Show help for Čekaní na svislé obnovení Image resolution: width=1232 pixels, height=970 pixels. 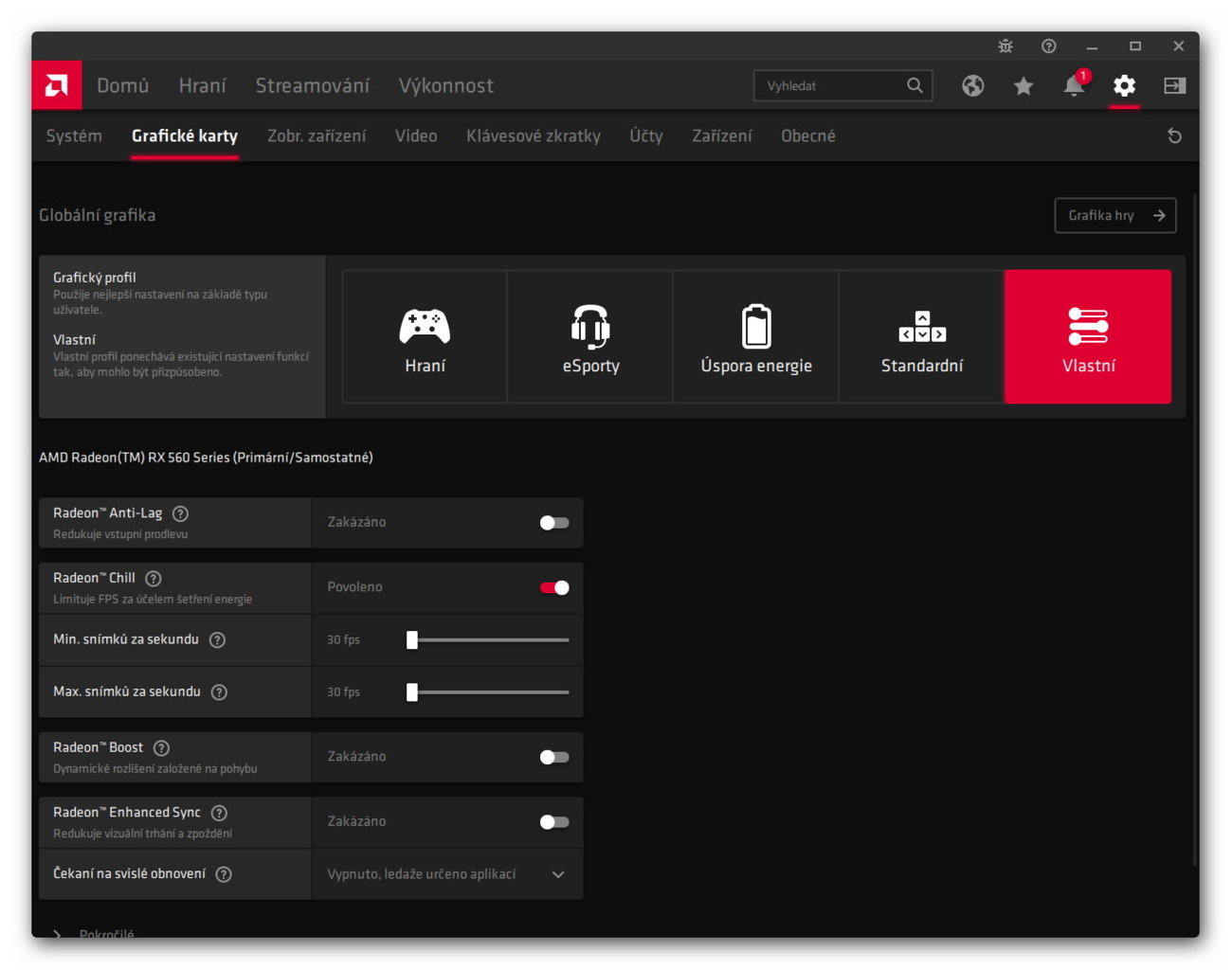[224, 874]
